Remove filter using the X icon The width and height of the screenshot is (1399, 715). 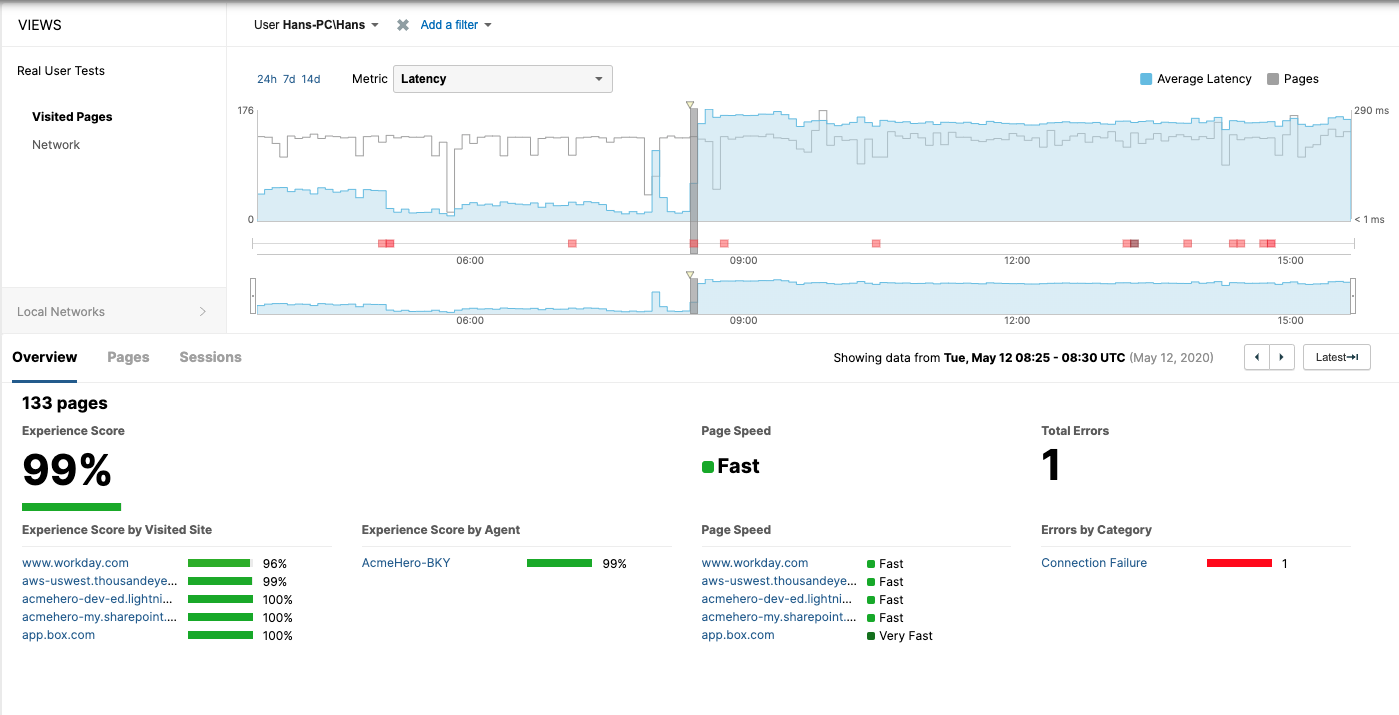point(403,25)
